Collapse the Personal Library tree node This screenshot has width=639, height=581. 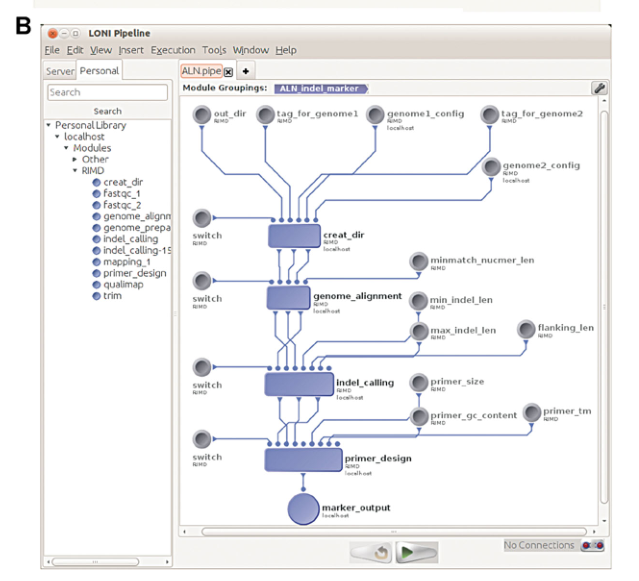pyautogui.click(x=48, y=125)
